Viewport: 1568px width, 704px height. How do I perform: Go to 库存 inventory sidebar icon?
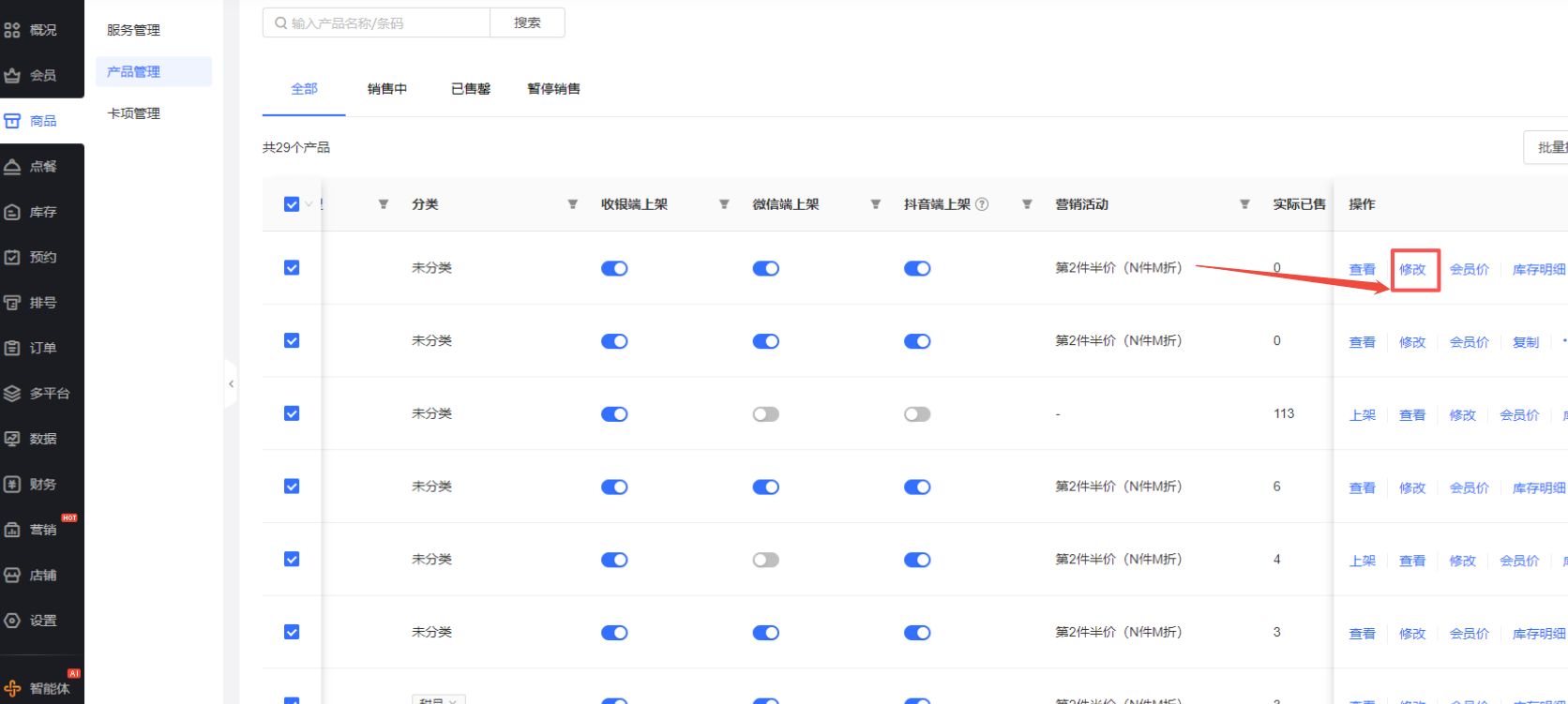12,213
